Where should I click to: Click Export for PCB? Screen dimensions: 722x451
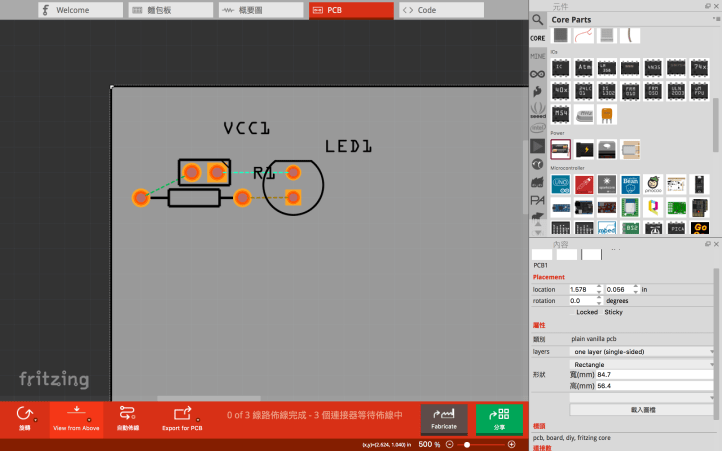point(182,418)
